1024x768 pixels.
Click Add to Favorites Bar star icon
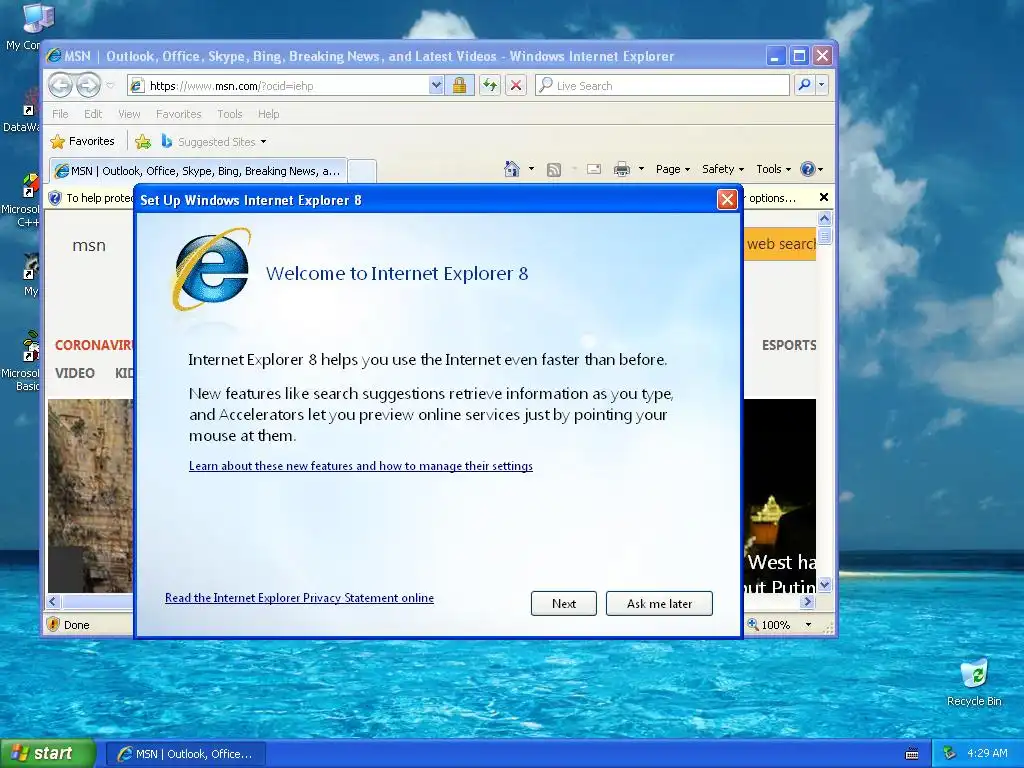coord(143,142)
